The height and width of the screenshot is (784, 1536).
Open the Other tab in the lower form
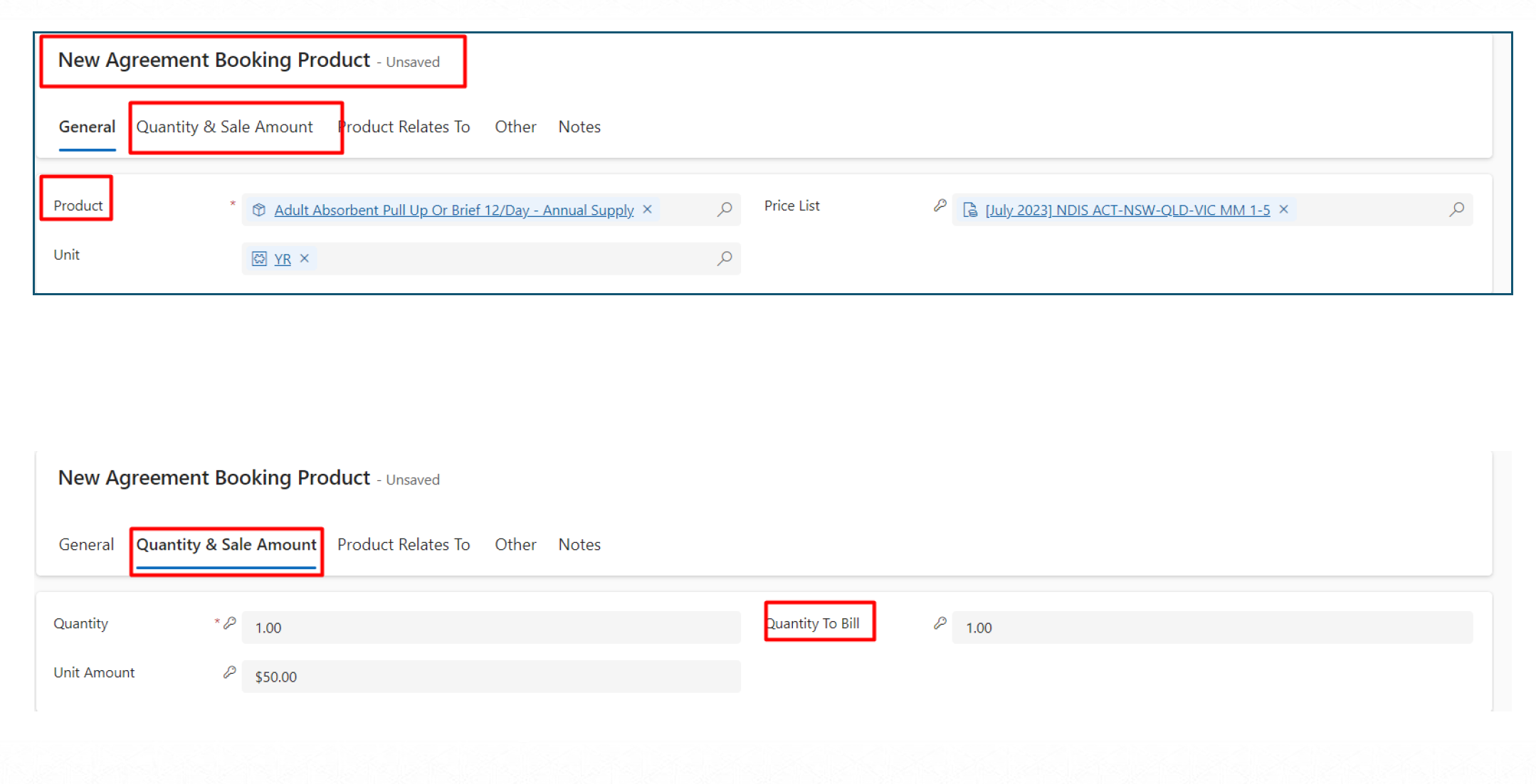[x=515, y=544]
